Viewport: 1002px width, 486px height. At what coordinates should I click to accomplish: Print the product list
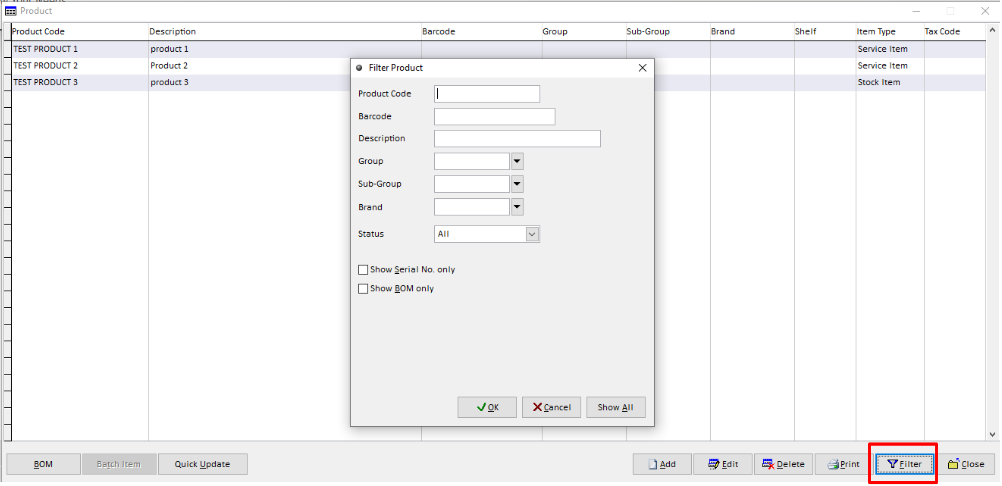tap(844, 464)
